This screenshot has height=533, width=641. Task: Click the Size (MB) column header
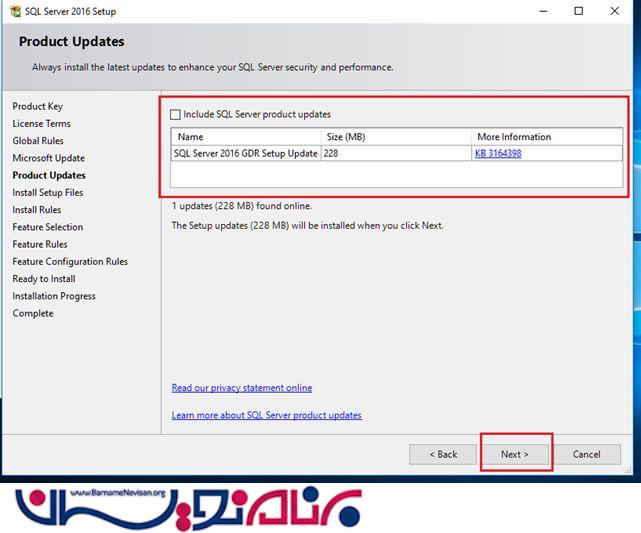click(x=396, y=137)
